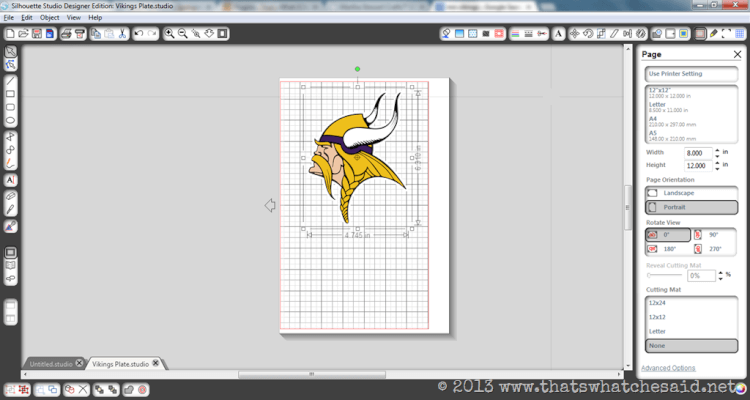Open the Advanced Options link

pos(668,368)
